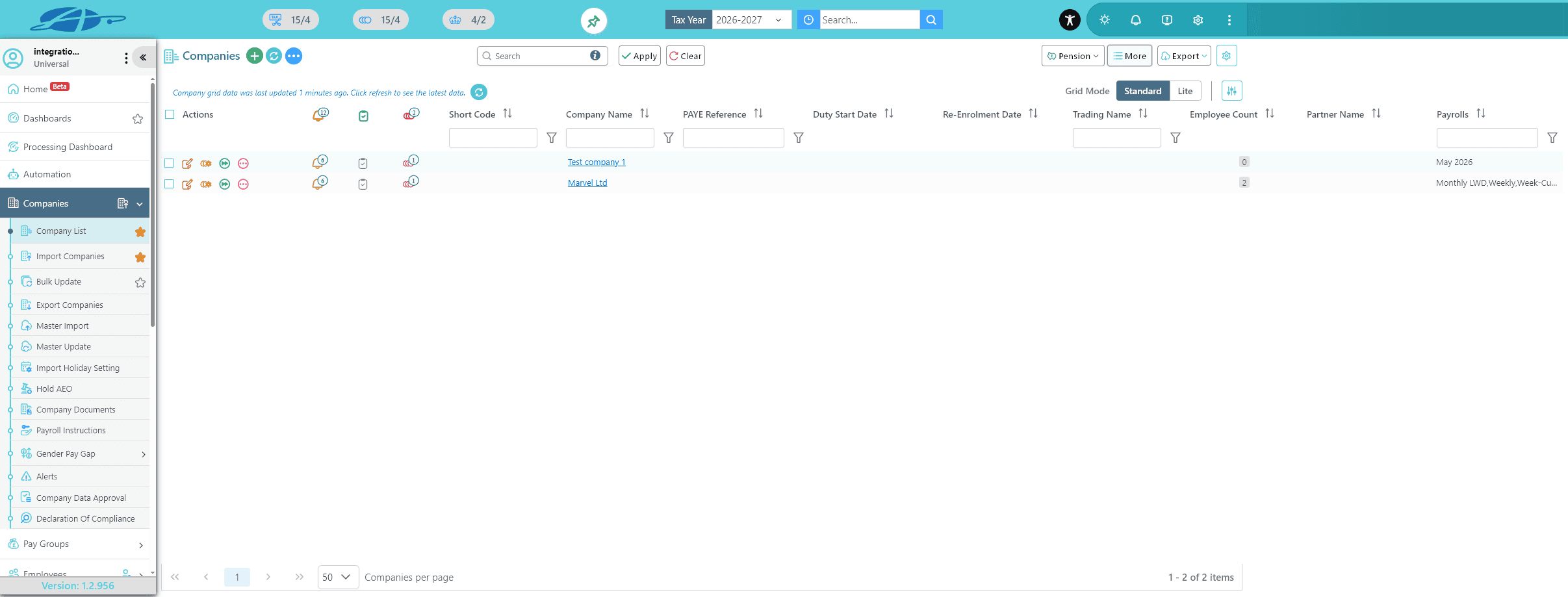
Task: Open blue three-dots menu beside Companies title
Action: tap(294, 56)
